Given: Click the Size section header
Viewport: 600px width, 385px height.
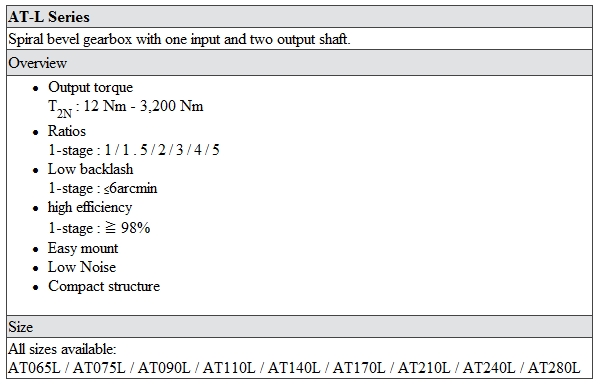Looking at the screenshot, I should click(21, 327).
